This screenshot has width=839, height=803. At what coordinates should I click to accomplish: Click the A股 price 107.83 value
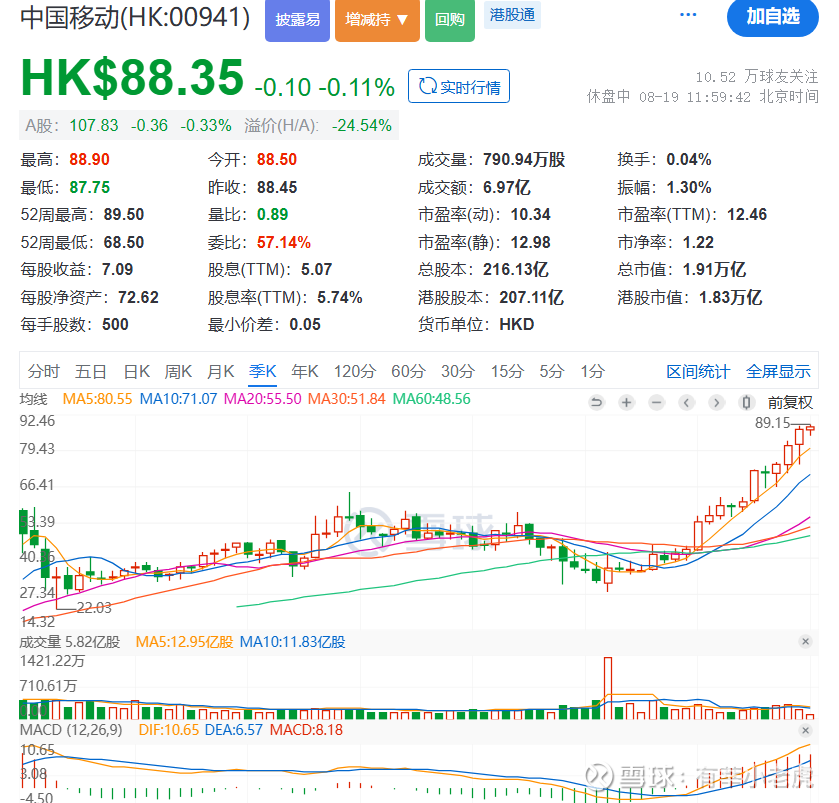[94, 126]
